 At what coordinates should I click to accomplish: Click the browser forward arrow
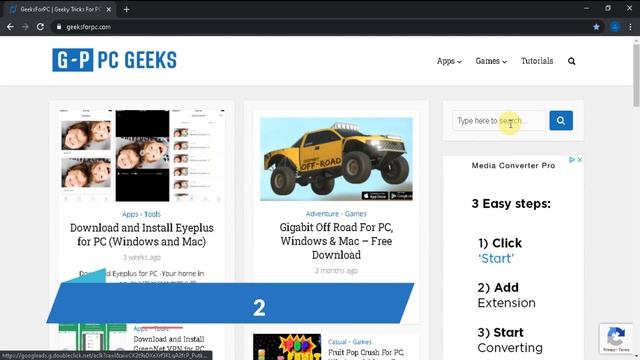[25, 27]
